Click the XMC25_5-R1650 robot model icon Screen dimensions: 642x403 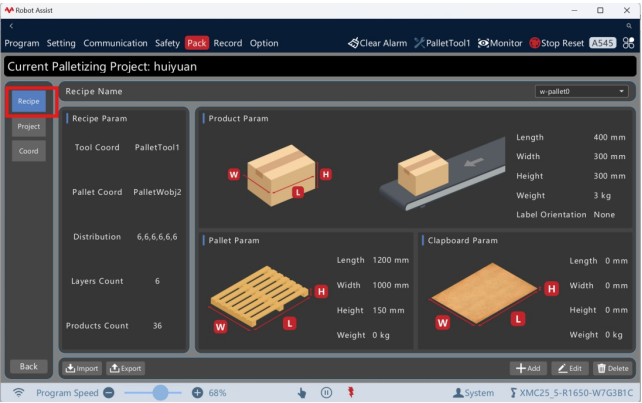pyautogui.click(x=513, y=393)
